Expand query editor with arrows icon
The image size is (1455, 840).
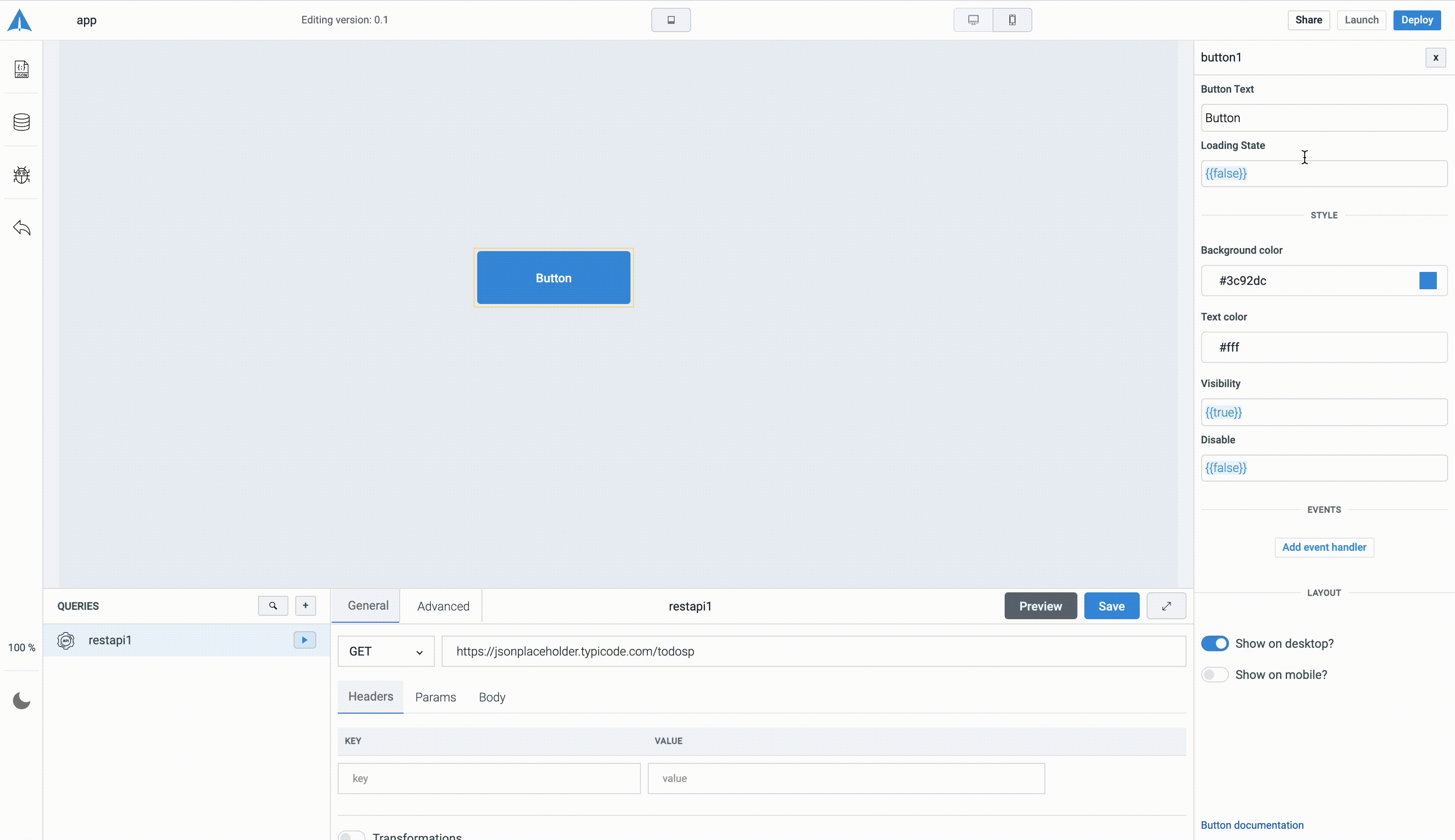point(1166,606)
